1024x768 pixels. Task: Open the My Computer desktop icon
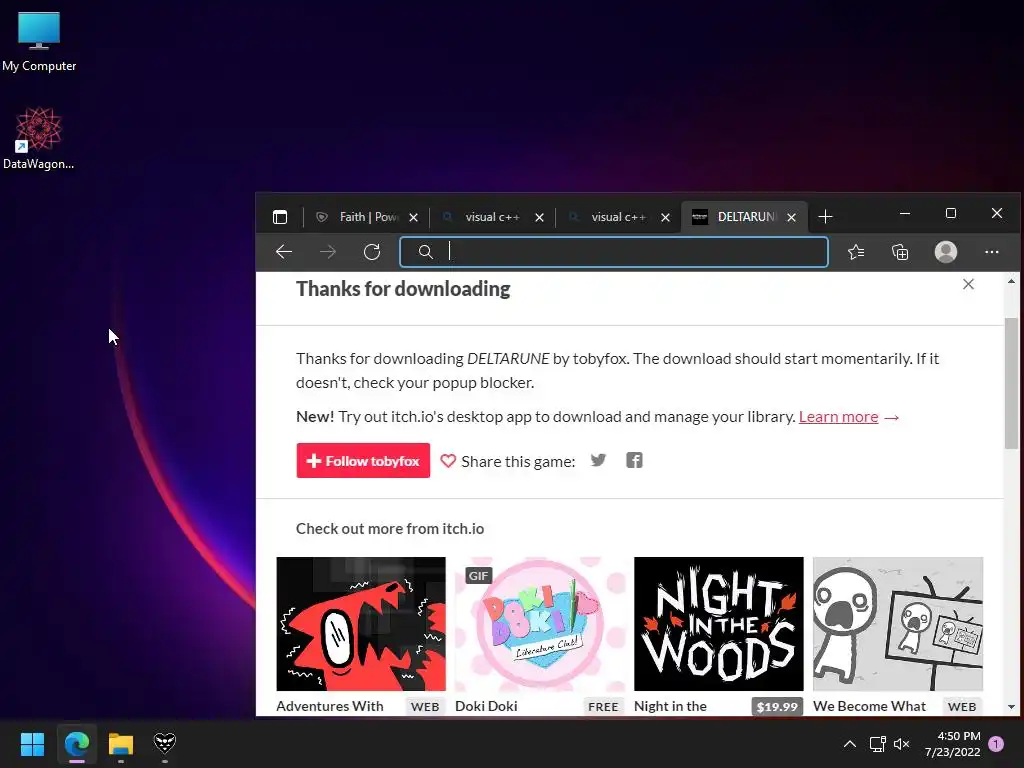(x=39, y=41)
